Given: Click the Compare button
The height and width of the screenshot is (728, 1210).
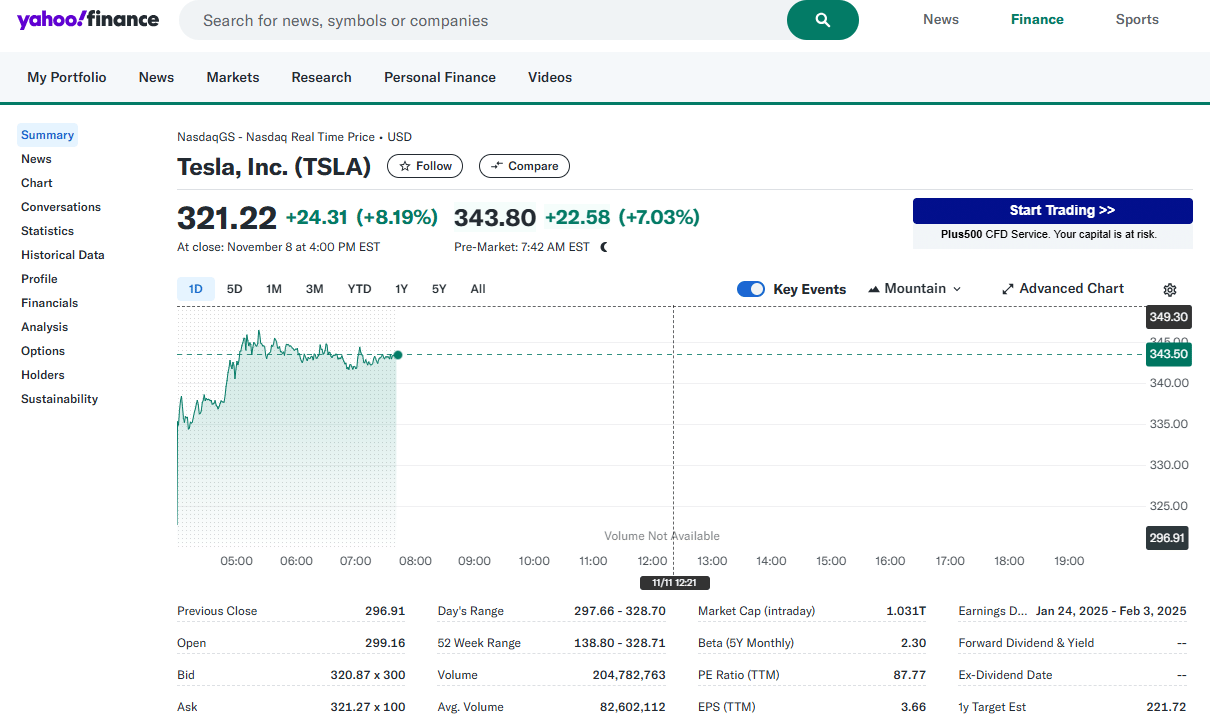Looking at the screenshot, I should [x=524, y=166].
